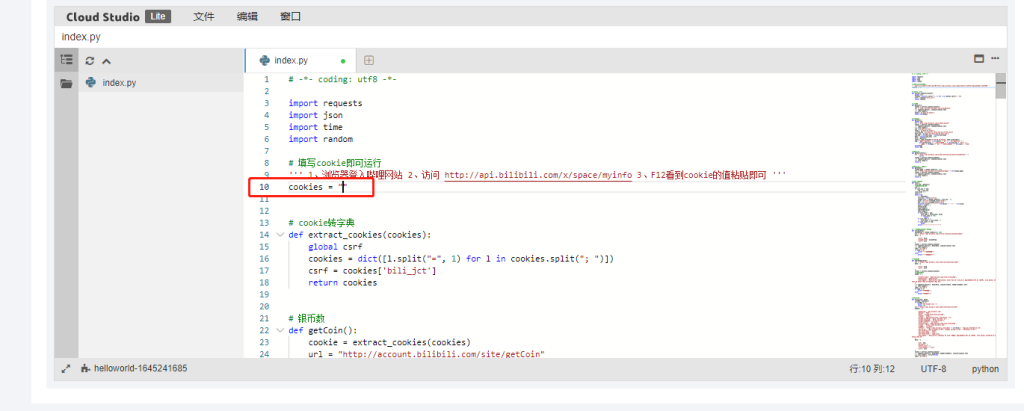The width and height of the screenshot is (1024, 411).
Task: Click the Cloud Studio Lite logo
Action: click(118, 16)
